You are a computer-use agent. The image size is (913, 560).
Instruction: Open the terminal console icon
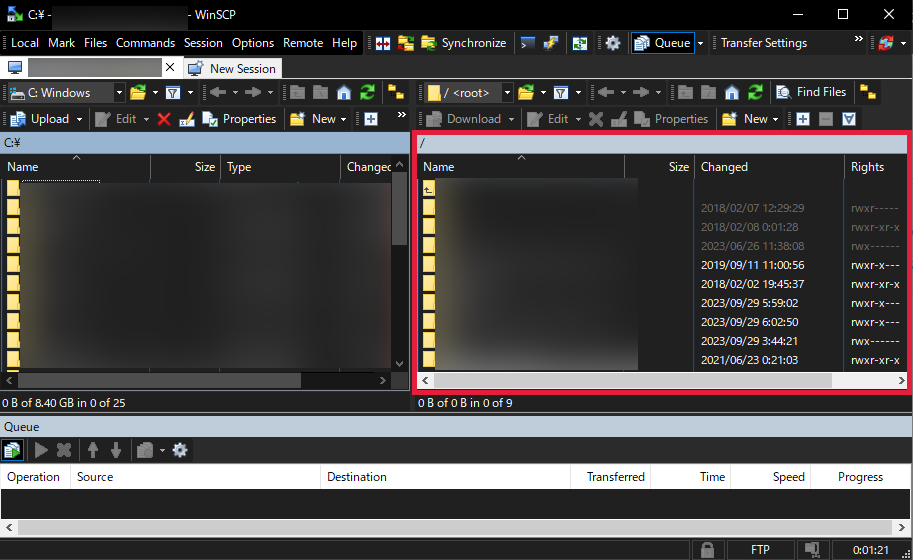click(528, 43)
